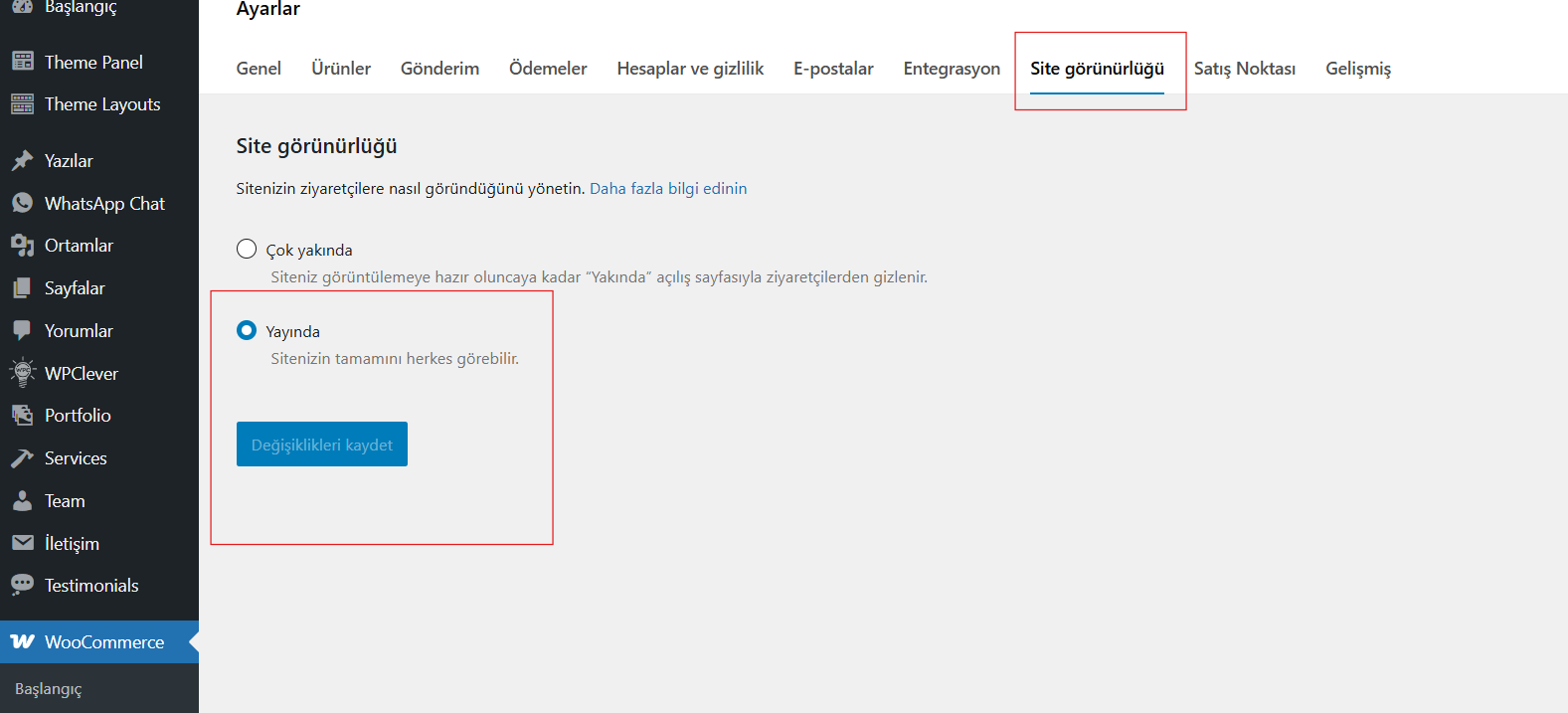Select the Yayında radio button

click(x=247, y=330)
